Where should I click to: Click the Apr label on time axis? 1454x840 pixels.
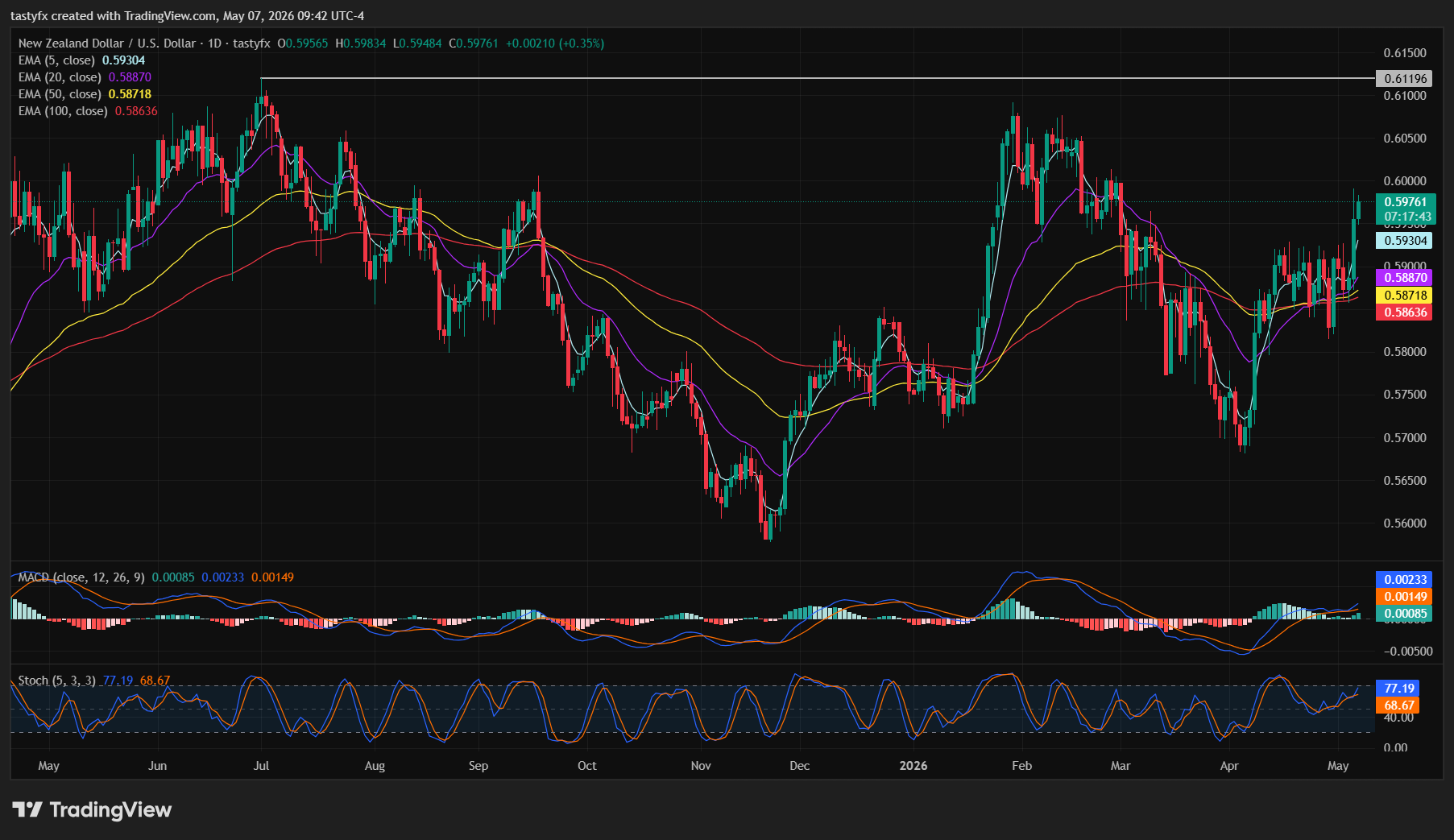pyautogui.click(x=1229, y=766)
